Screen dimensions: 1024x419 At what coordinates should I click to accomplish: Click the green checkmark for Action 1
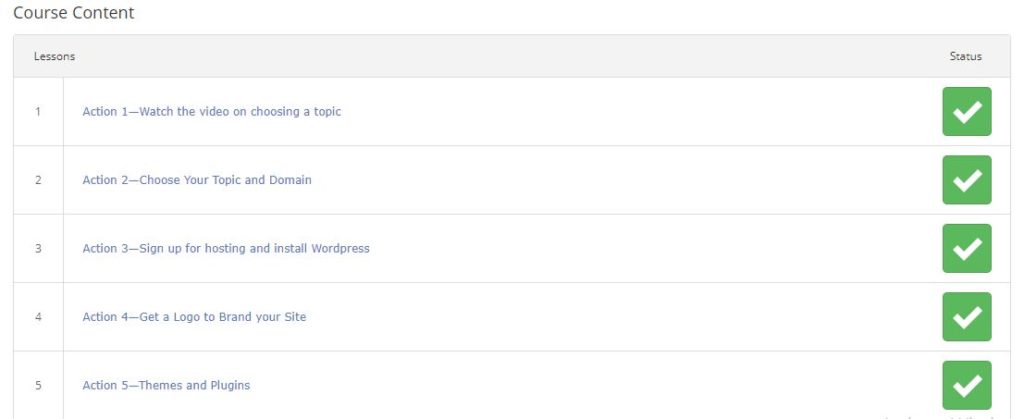pos(967,112)
